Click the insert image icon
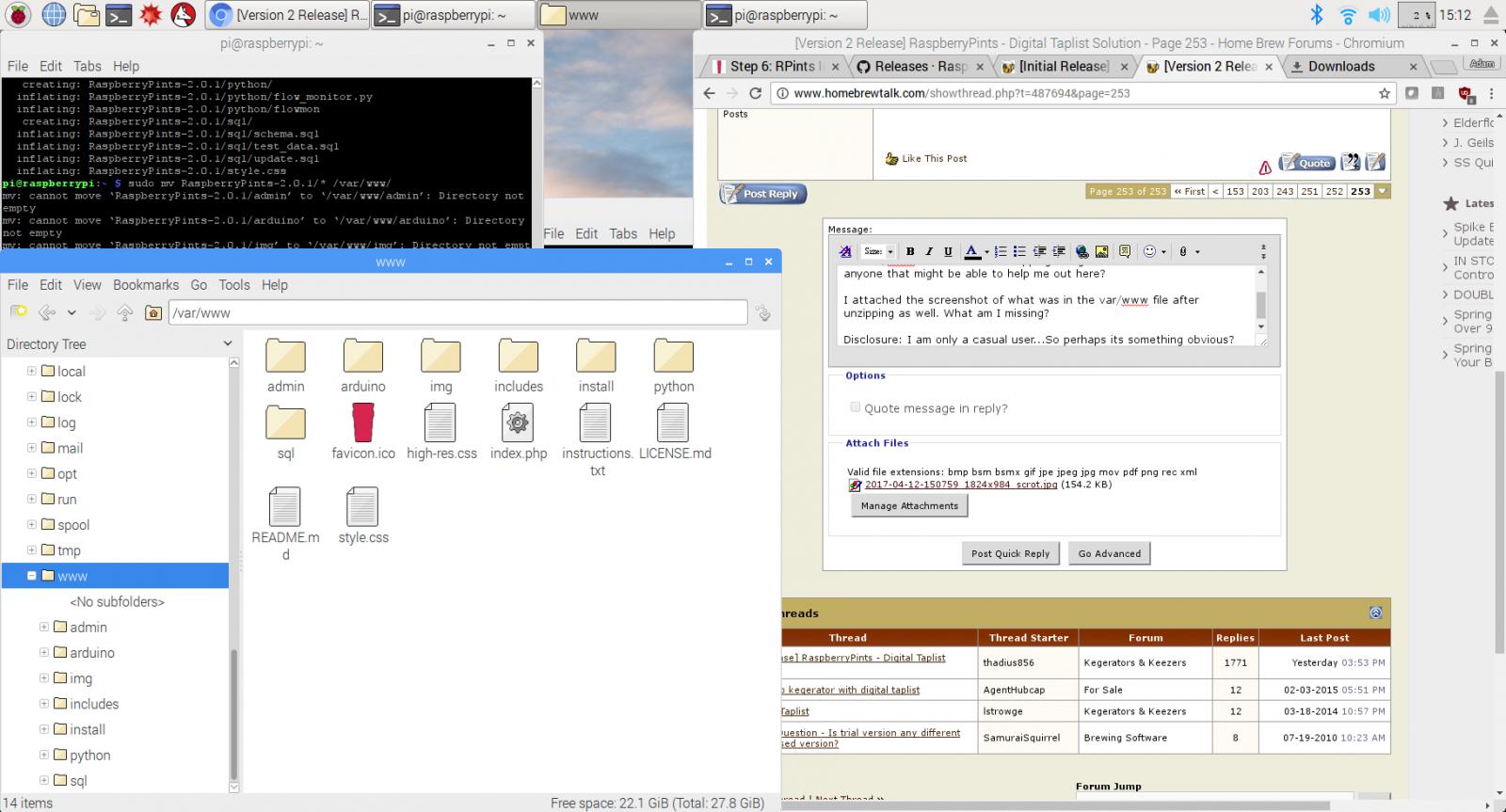Screen dimensions: 1506x812 [1101, 251]
